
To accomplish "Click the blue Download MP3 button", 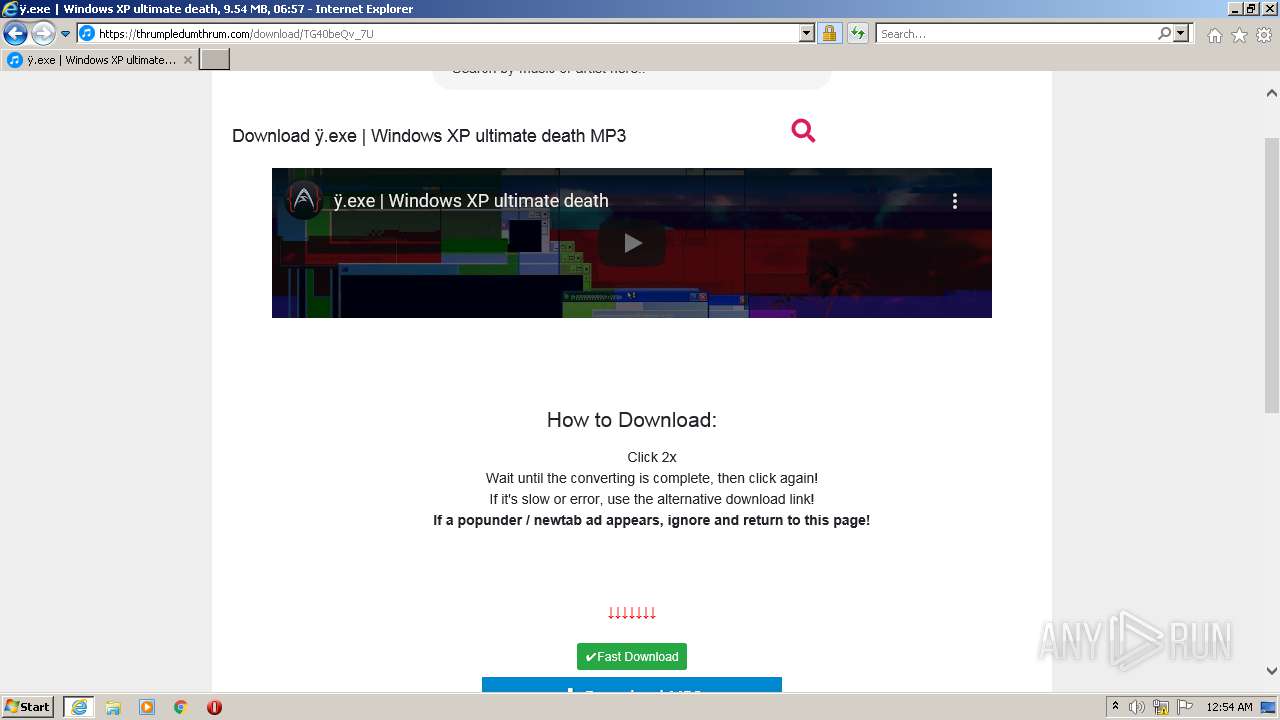I will pos(632,685).
